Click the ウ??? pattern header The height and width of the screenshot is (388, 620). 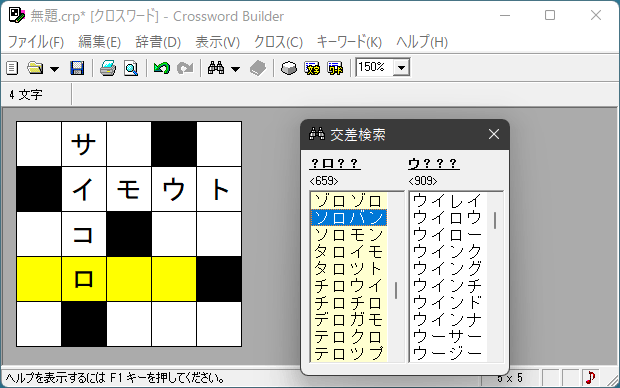434,163
